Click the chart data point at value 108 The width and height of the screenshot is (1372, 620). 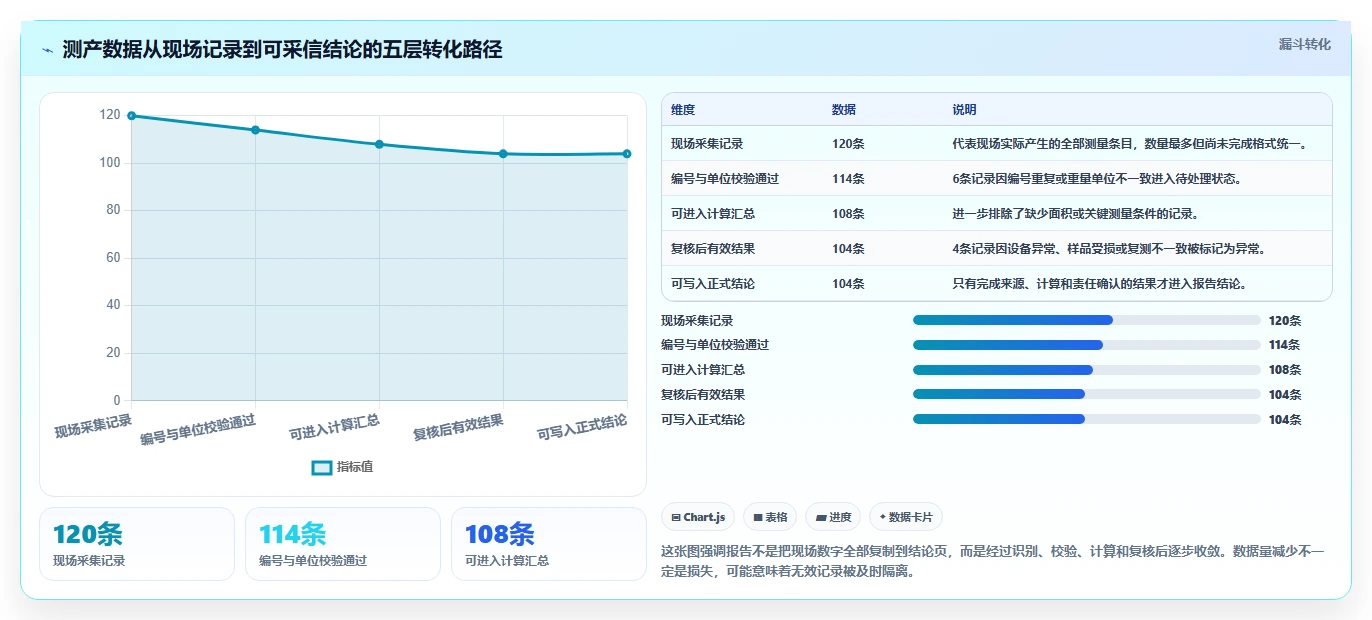pyautogui.click(x=379, y=144)
